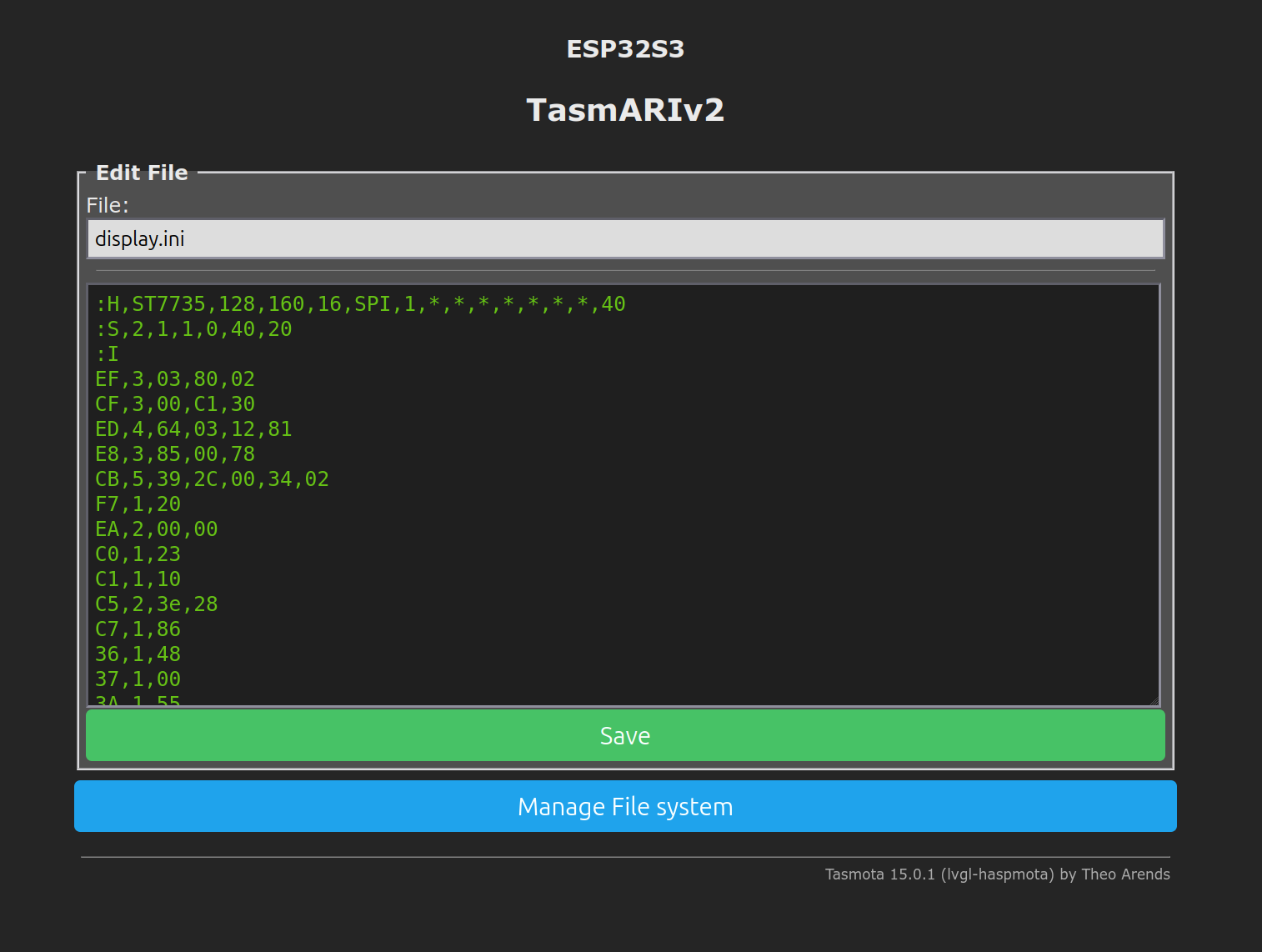
Task: Click the ST7735 header line in editor
Action: pos(358,303)
